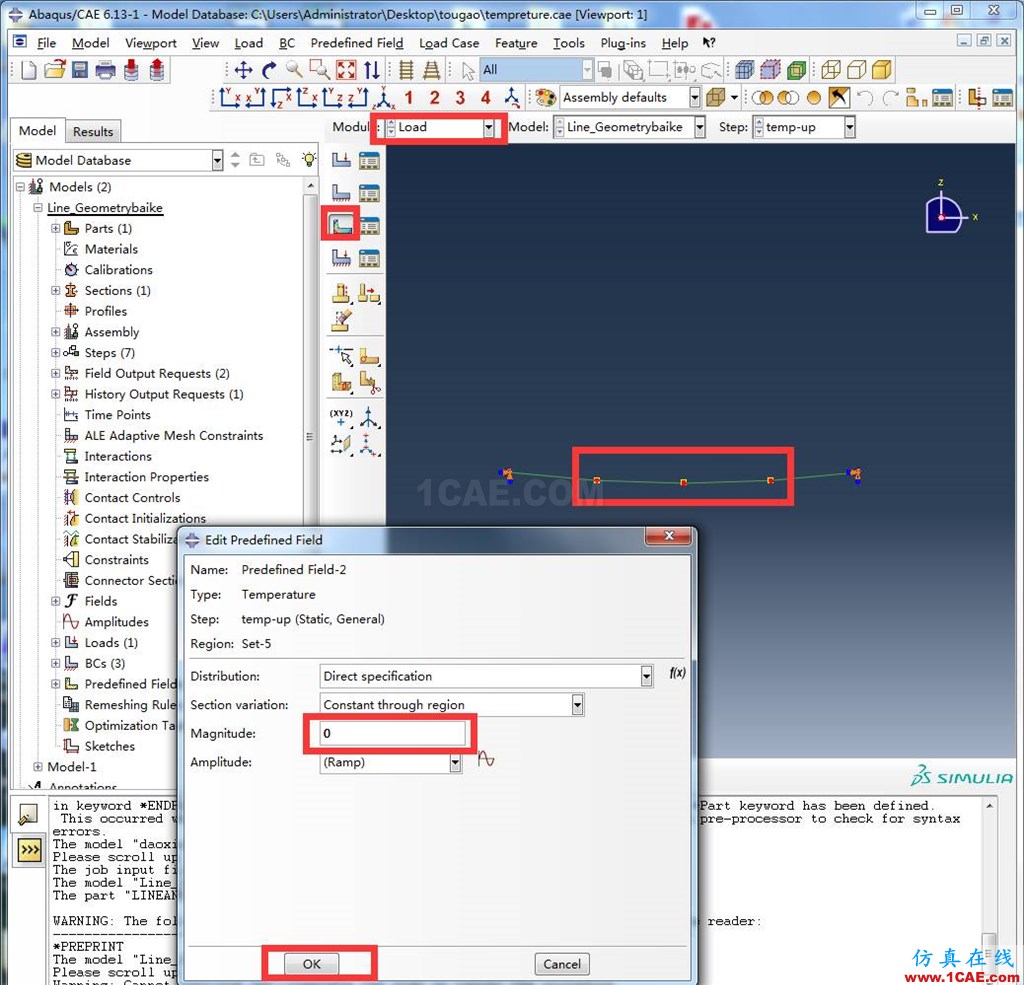The width and height of the screenshot is (1024, 985).
Task: Select Time Points in the model tree
Action: tap(117, 415)
